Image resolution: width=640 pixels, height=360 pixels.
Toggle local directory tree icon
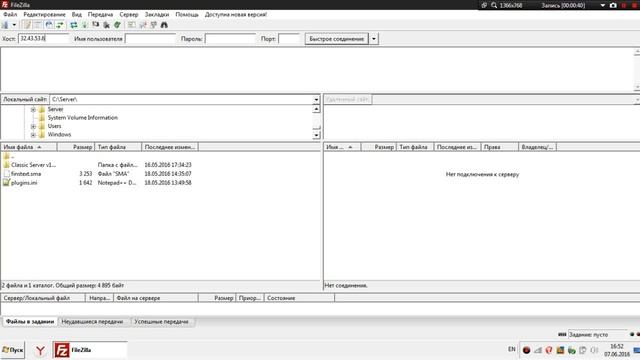pyautogui.click(x=38, y=25)
